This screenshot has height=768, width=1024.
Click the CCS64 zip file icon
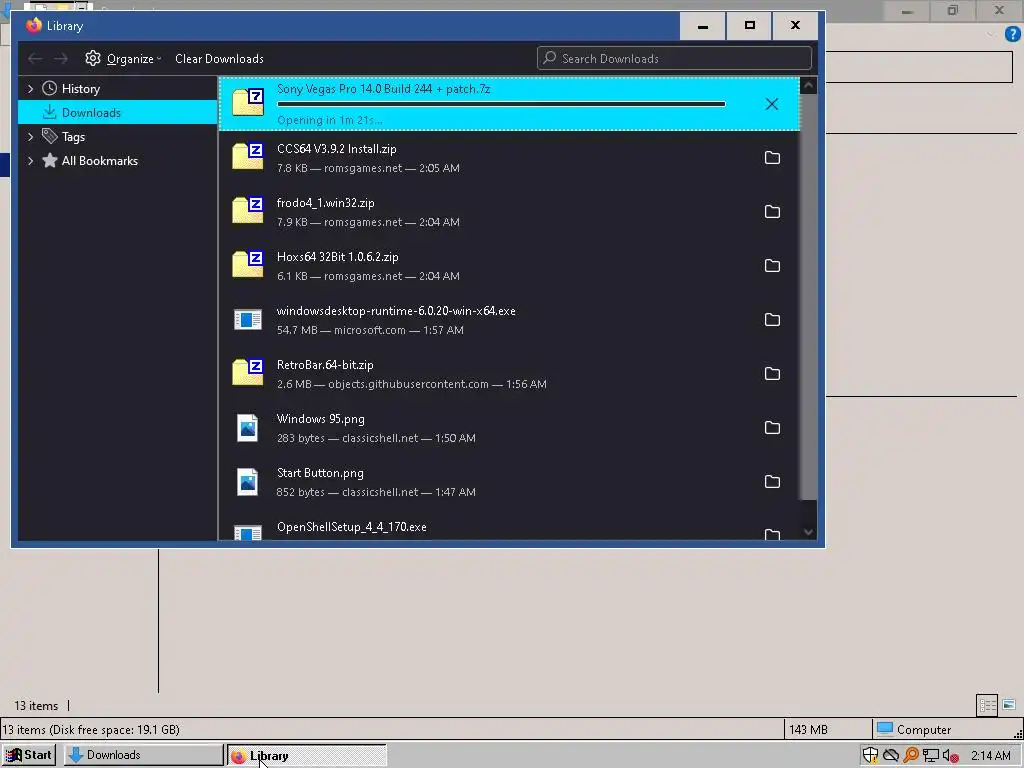[x=248, y=157]
